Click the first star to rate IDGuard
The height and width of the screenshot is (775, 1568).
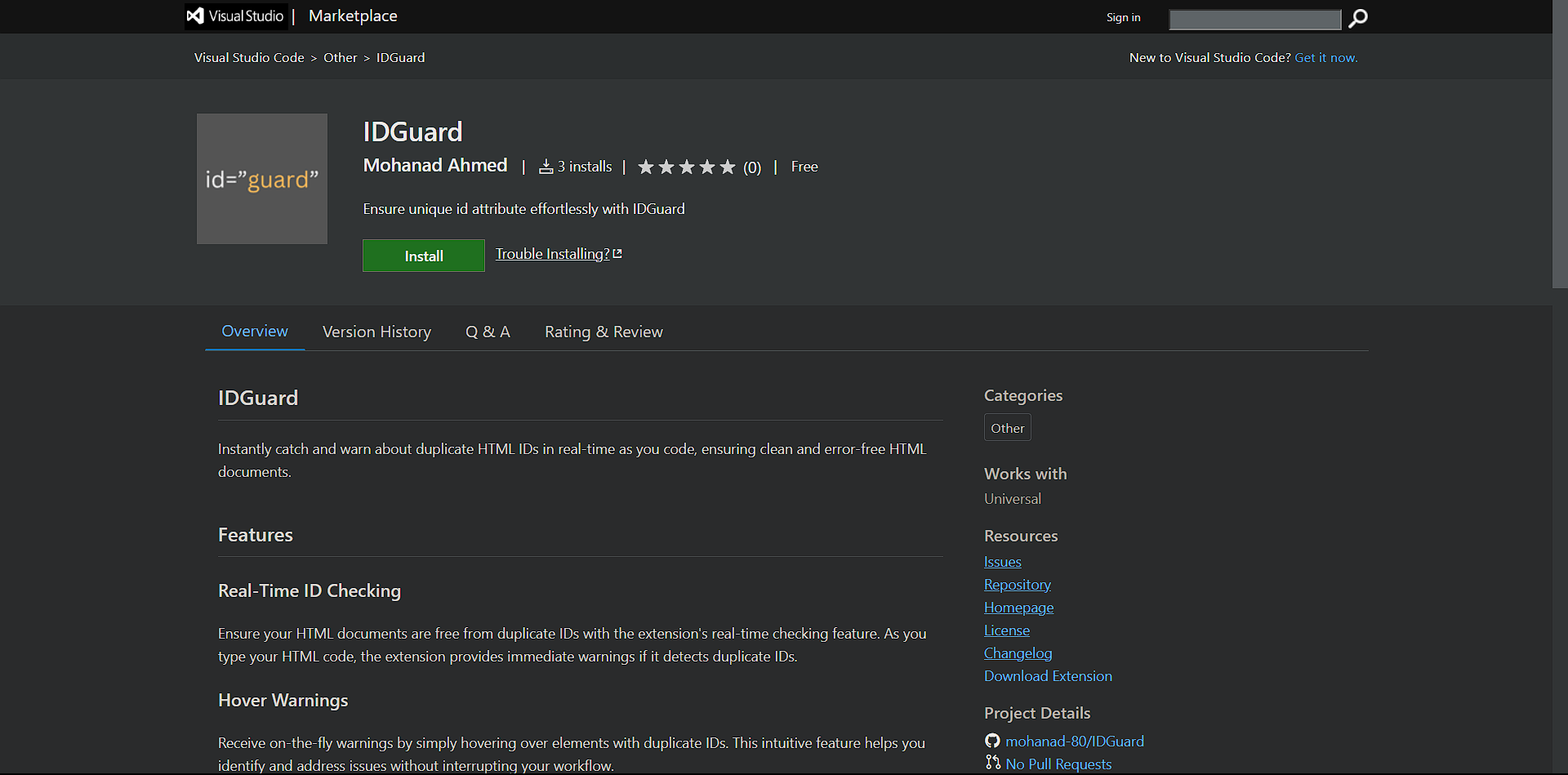point(647,167)
